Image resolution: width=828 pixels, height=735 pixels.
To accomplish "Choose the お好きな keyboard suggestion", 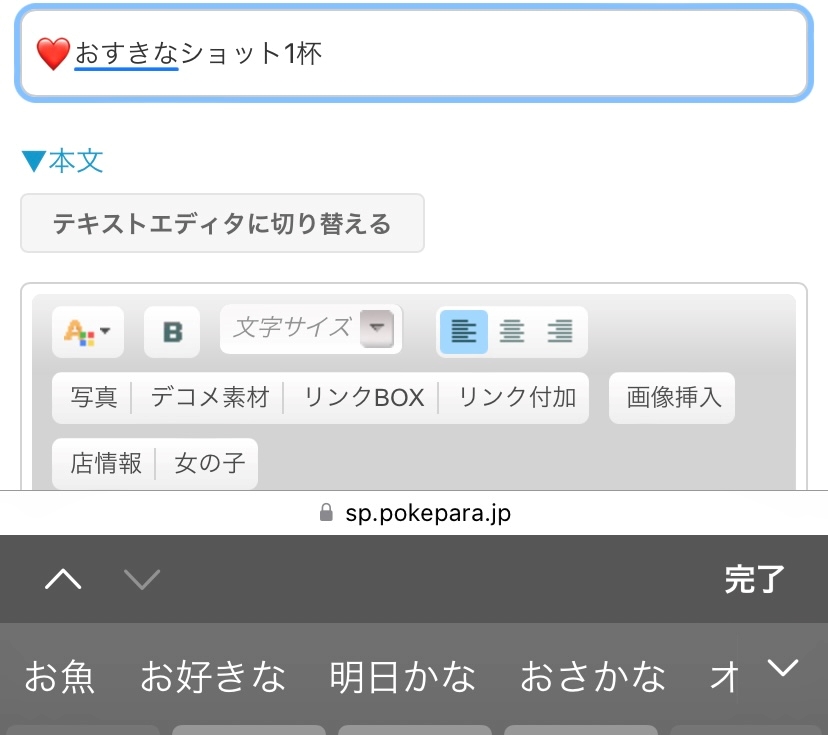I will (213, 677).
